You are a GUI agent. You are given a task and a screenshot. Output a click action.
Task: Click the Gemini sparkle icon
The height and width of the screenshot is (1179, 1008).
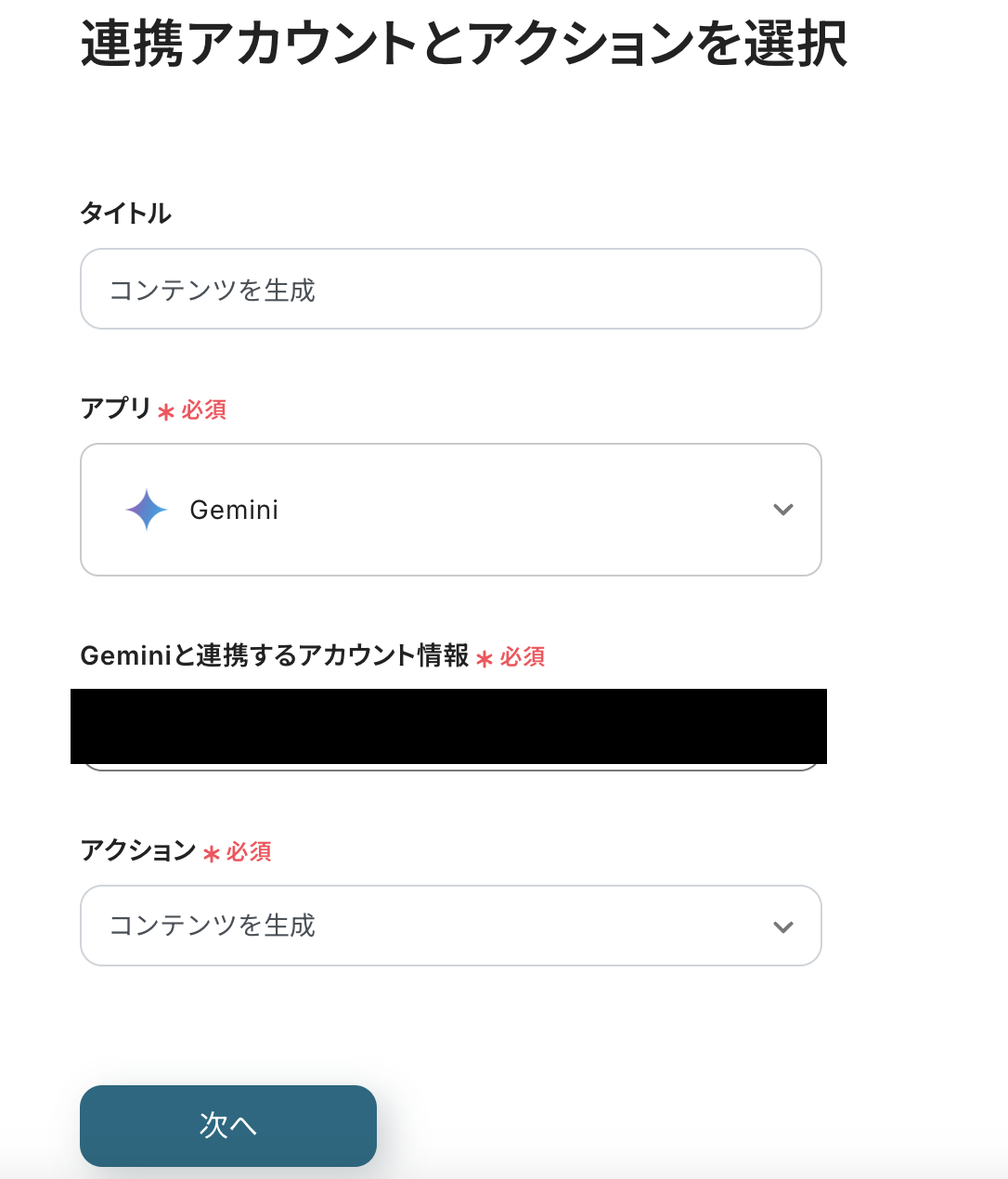pyautogui.click(x=145, y=509)
